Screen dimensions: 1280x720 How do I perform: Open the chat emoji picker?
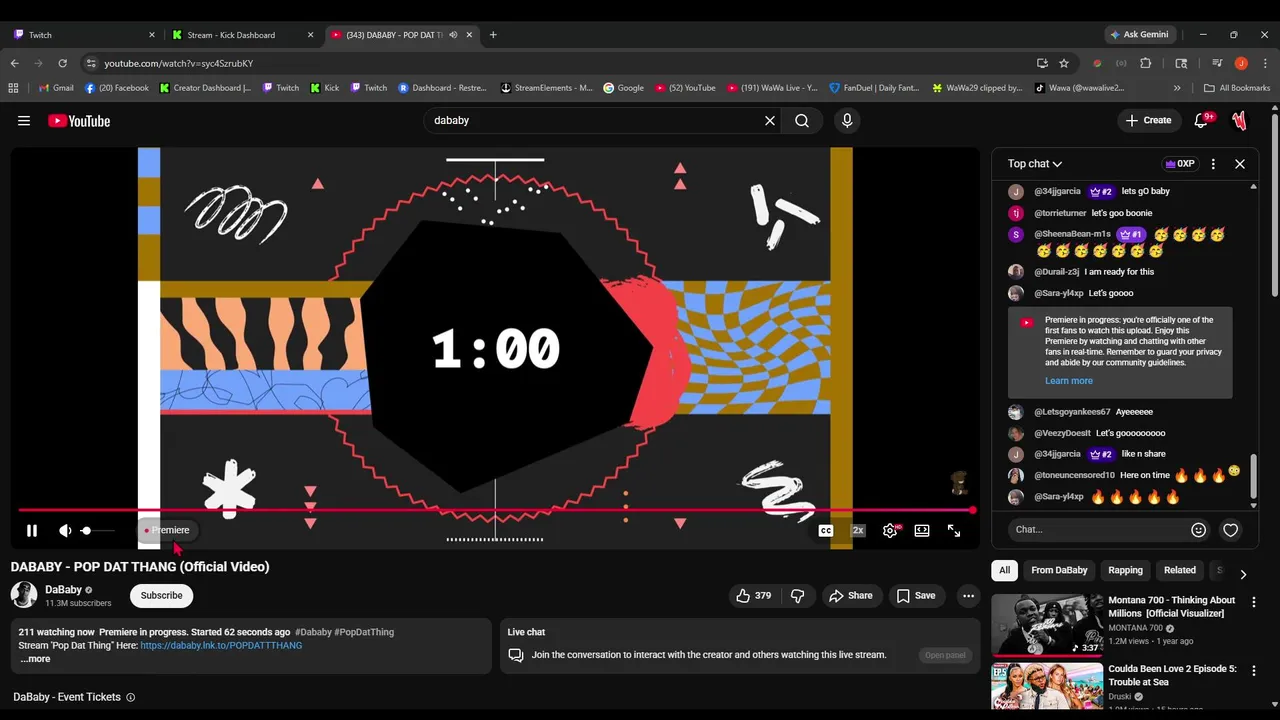coord(1198,530)
